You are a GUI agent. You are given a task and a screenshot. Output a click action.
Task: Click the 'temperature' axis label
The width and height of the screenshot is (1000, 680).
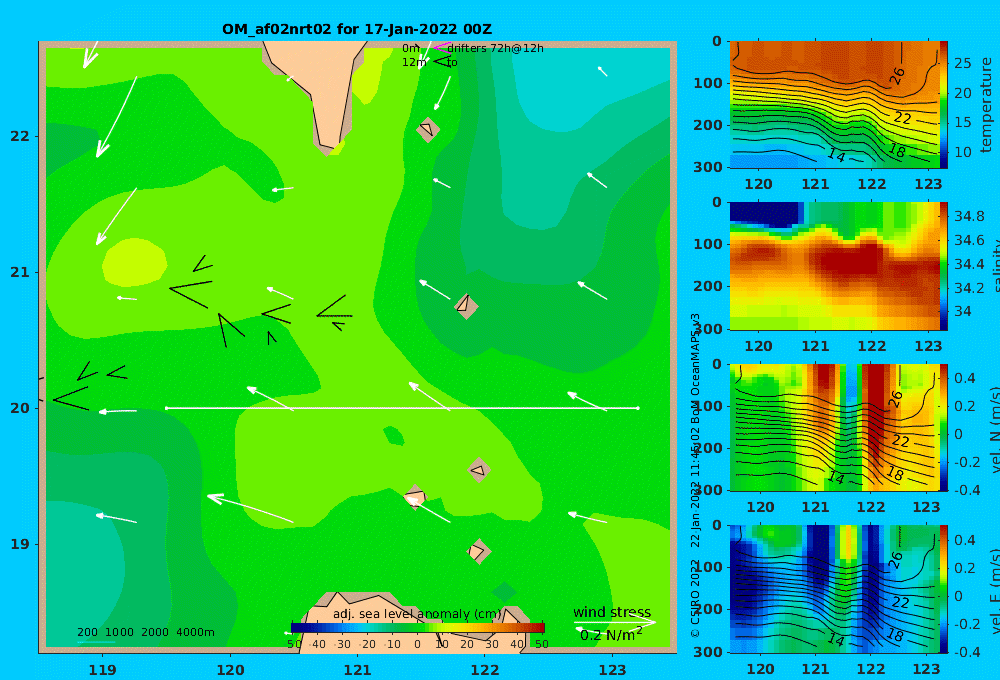(986, 105)
